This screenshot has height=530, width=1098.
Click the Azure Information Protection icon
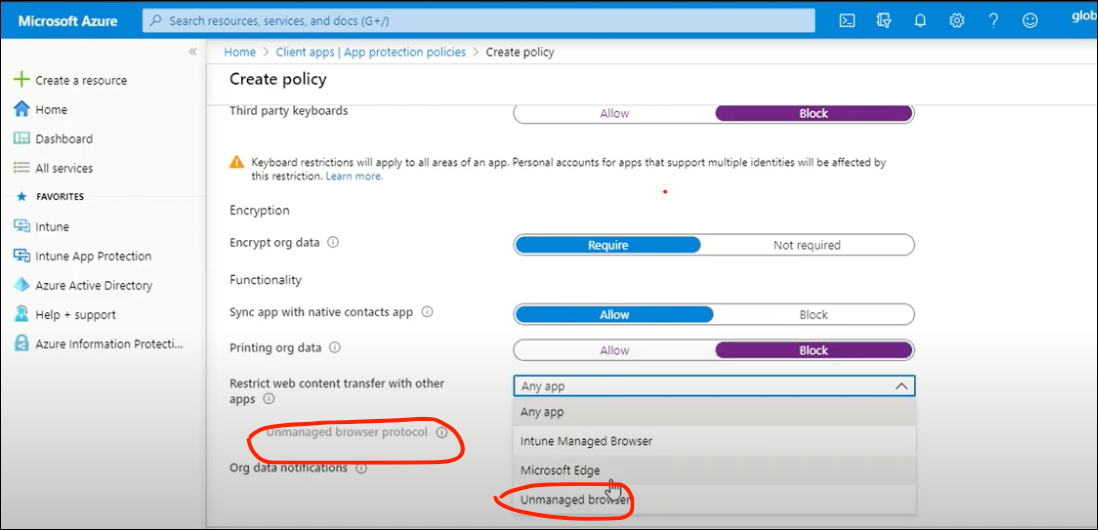click(x=22, y=344)
